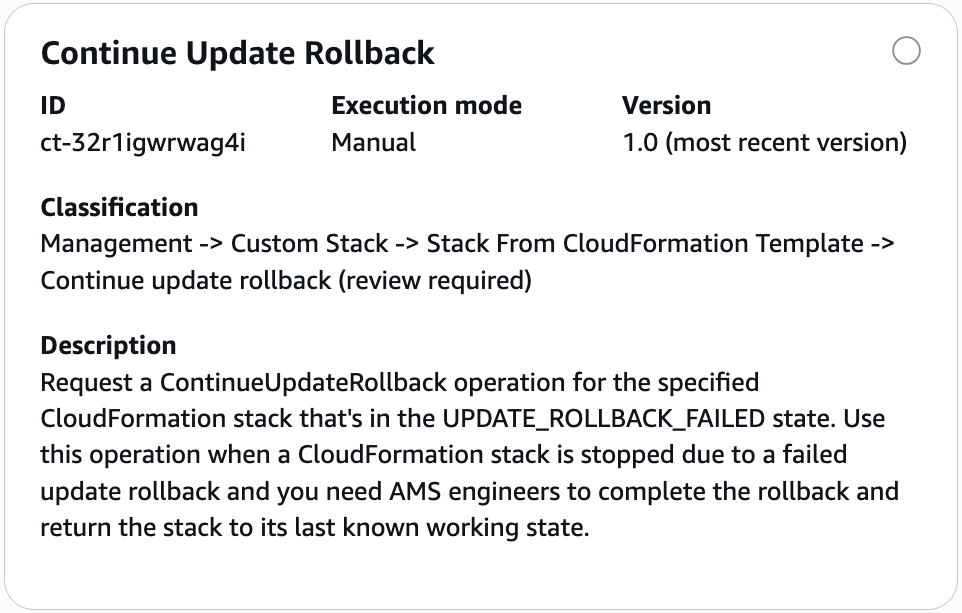
Task: Click "Custom Stack" in the classification path
Action: pyautogui.click(x=309, y=243)
